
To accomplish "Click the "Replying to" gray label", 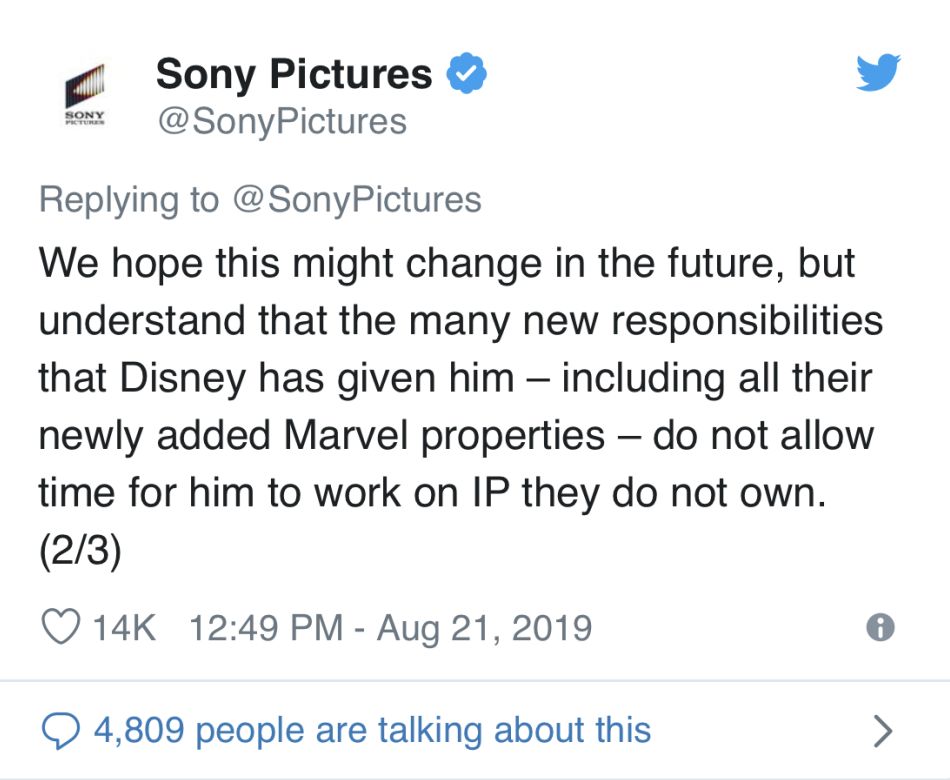I will [x=128, y=199].
